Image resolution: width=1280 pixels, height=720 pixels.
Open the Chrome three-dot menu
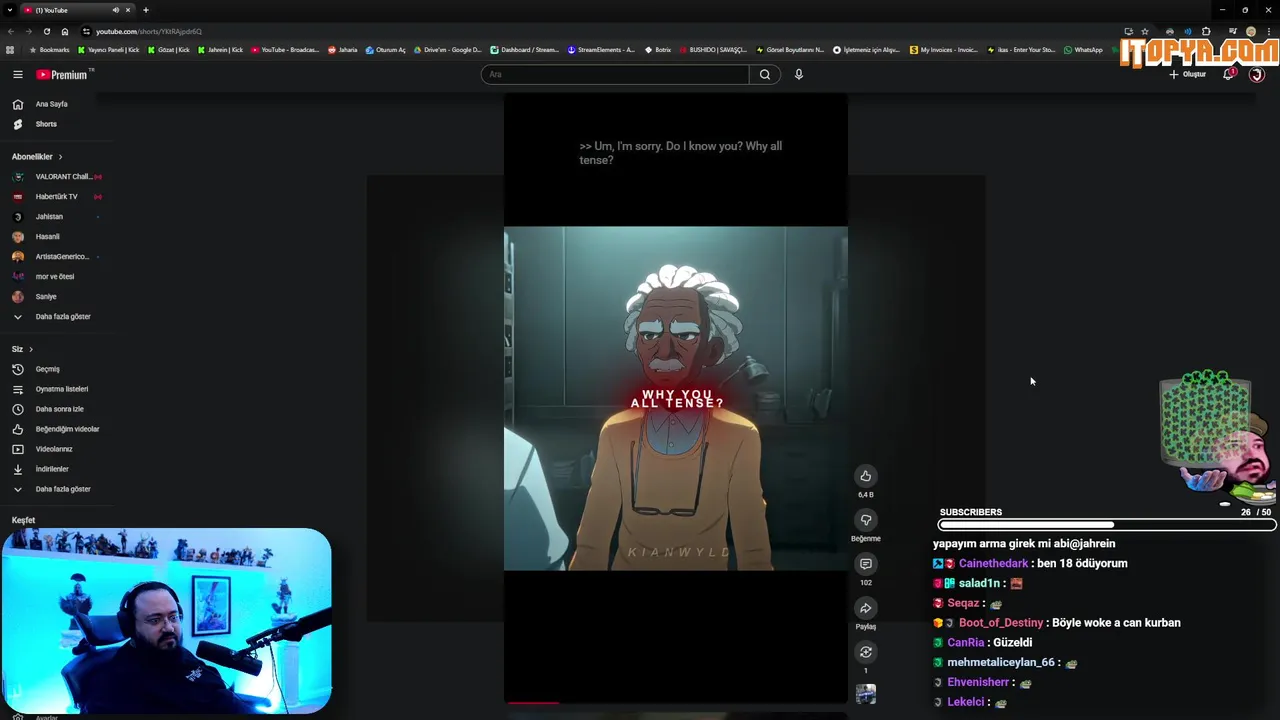pos(1268,31)
